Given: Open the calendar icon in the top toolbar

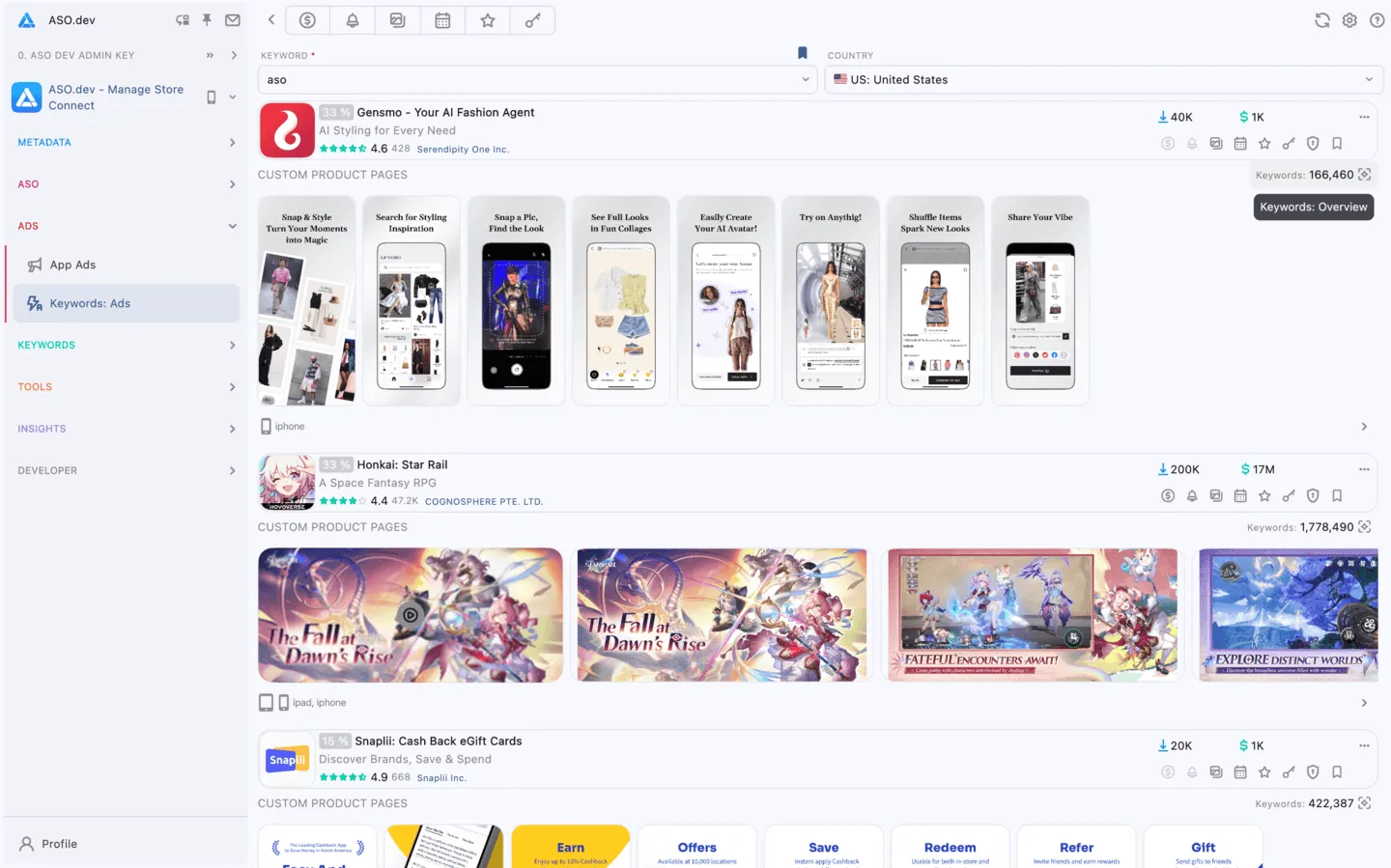Looking at the screenshot, I should (x=442, y=19).
